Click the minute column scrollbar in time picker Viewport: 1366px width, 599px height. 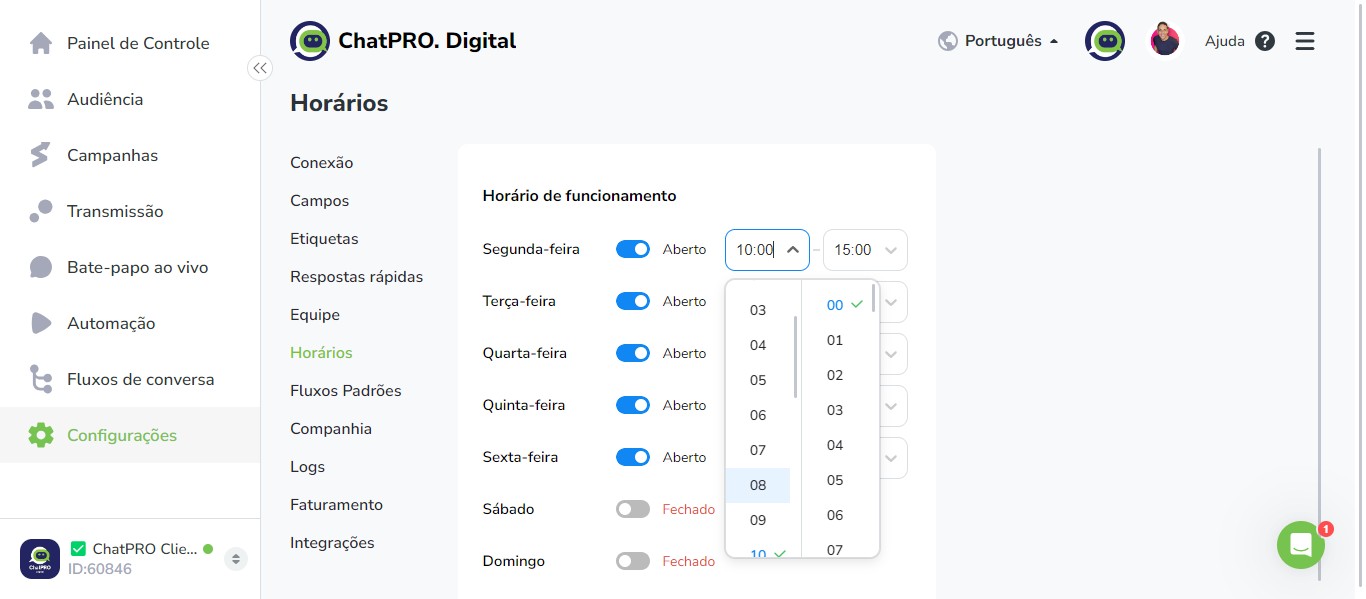873,298
